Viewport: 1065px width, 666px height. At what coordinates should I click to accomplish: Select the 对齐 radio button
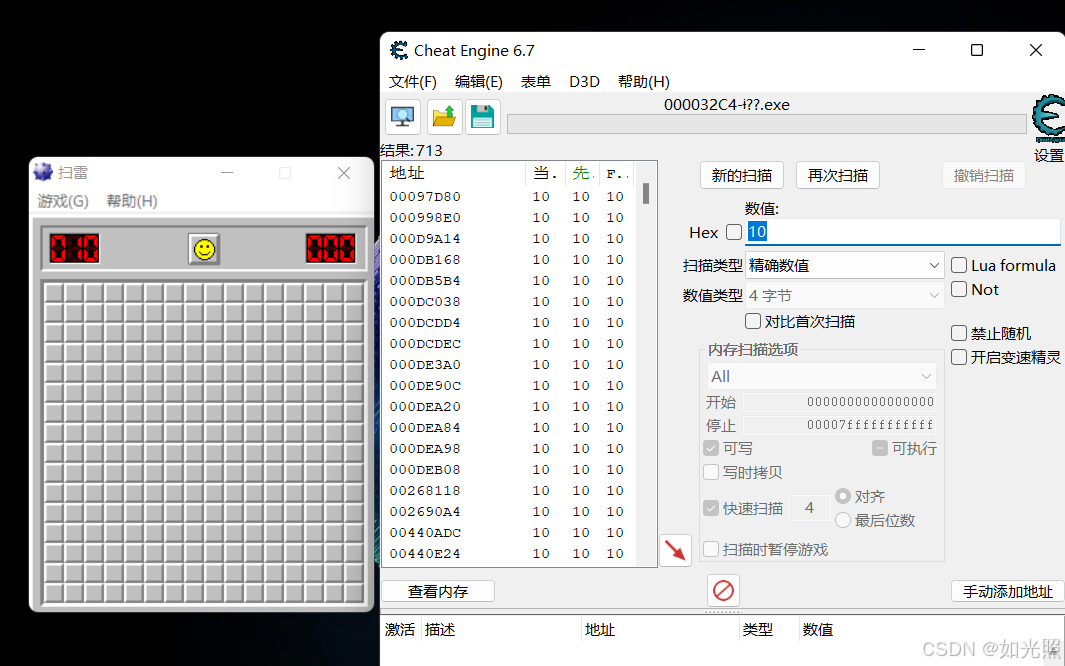843,496
